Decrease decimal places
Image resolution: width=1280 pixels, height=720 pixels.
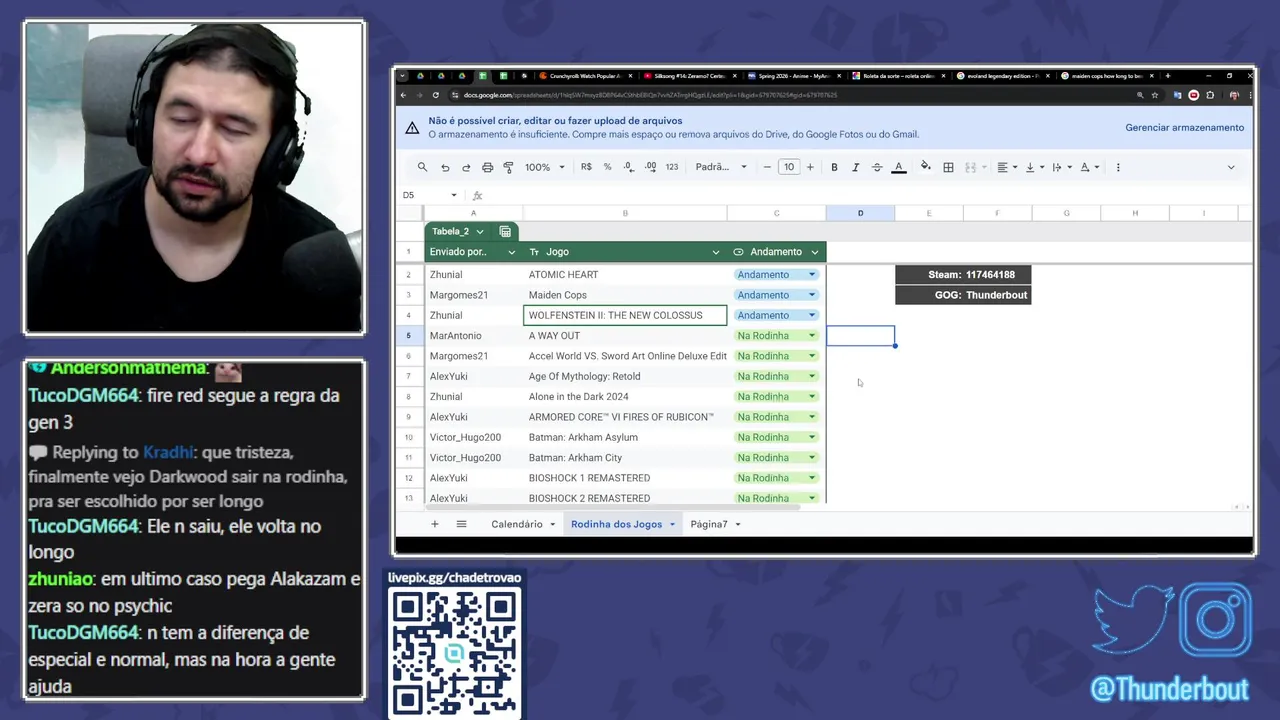[x=628, y=167]
